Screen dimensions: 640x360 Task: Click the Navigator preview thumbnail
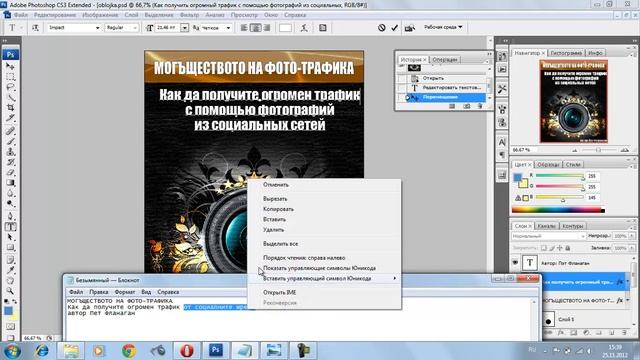[x=573, y=101]
